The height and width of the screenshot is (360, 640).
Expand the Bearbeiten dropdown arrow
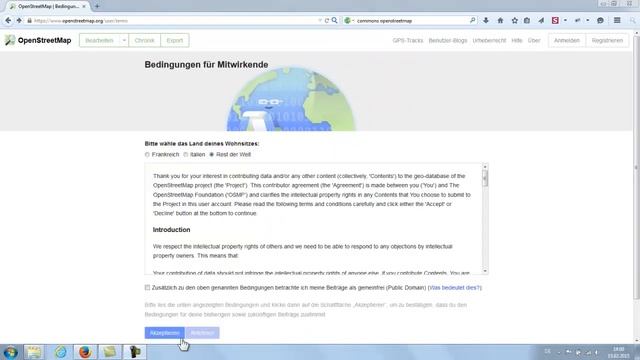(124, 40)
